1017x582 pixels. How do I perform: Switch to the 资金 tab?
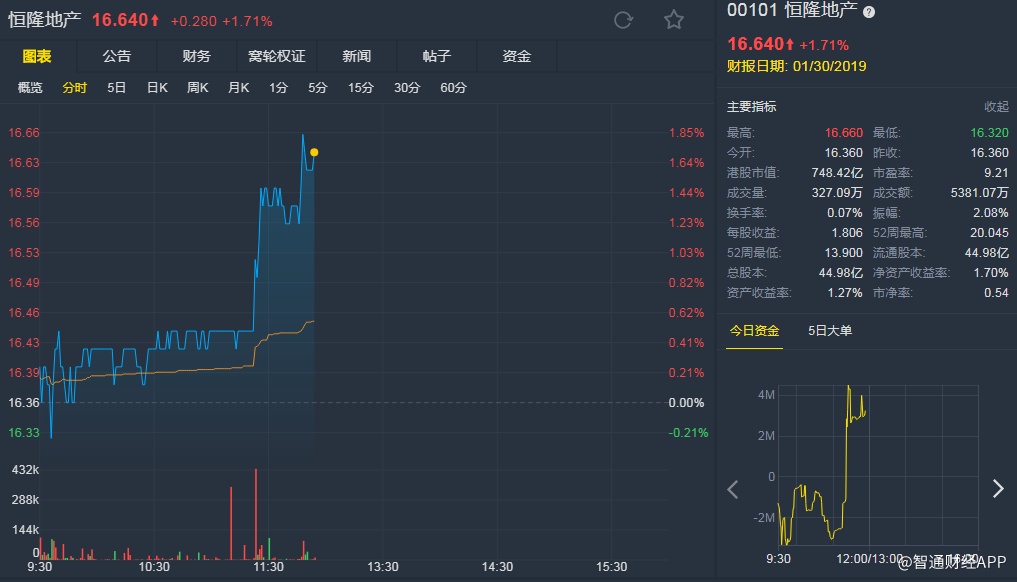(516, 56)
